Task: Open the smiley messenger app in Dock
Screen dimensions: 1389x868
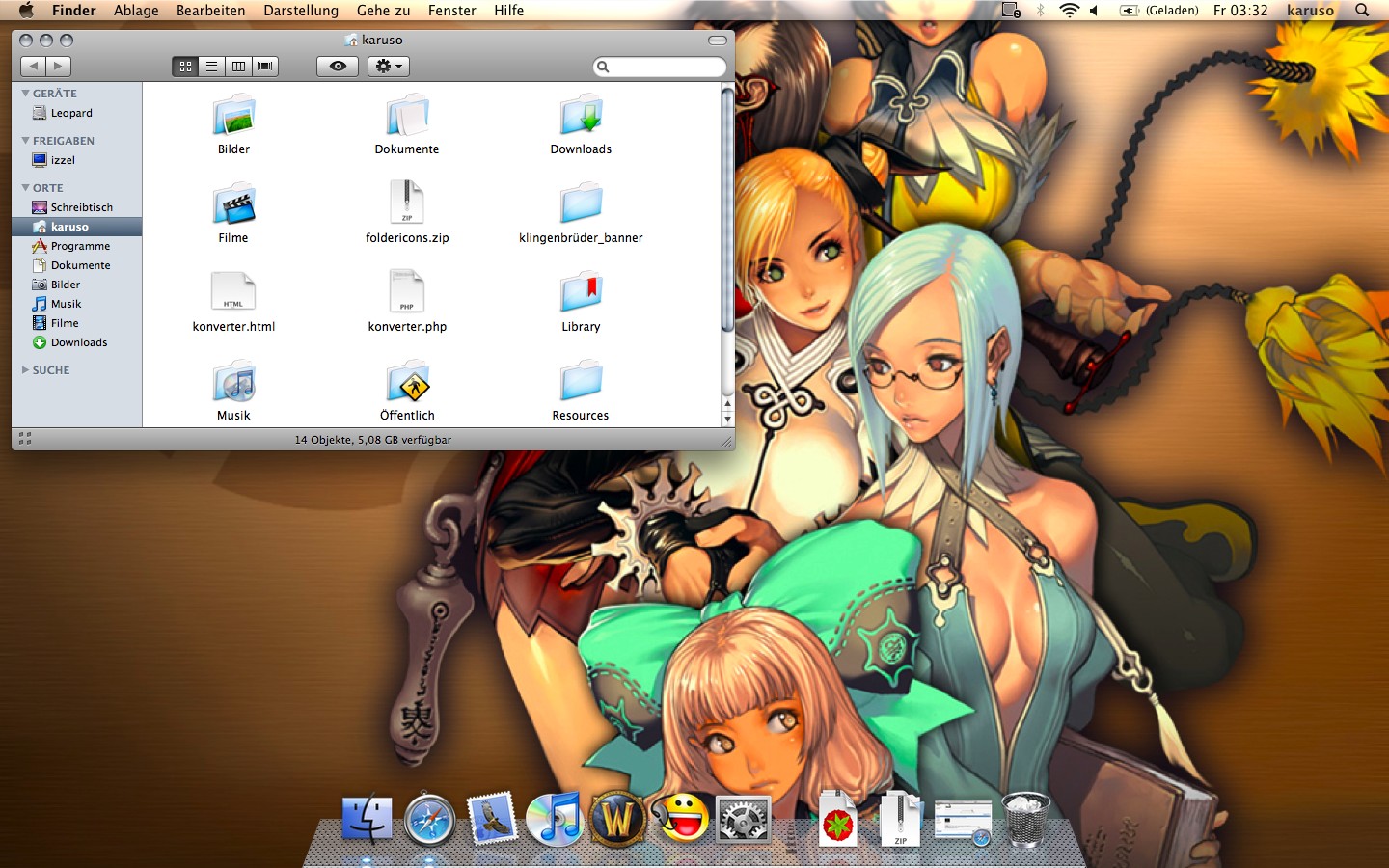Action: click(x=680, y=819)
